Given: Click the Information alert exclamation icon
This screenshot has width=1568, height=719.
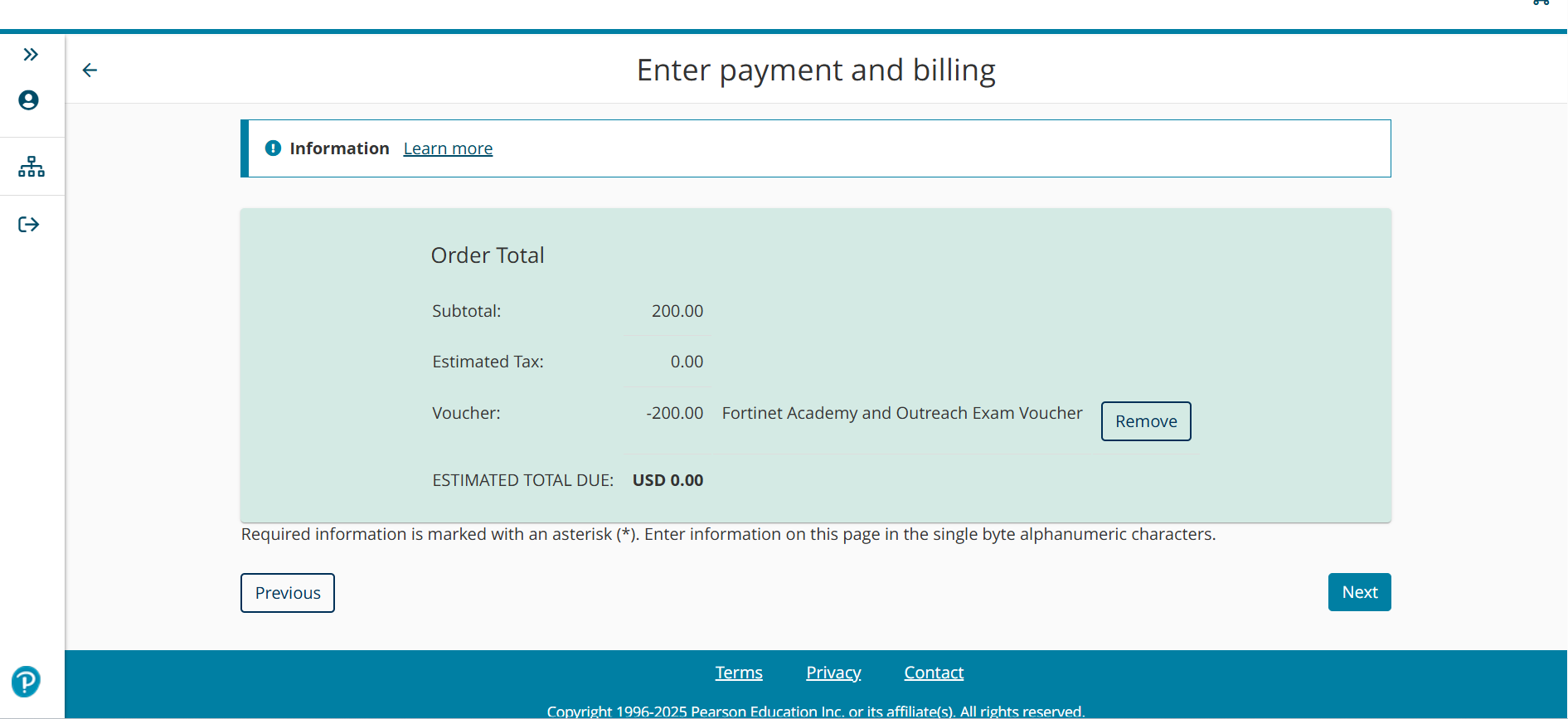Looking at the screenshot, I should [273, 148].
